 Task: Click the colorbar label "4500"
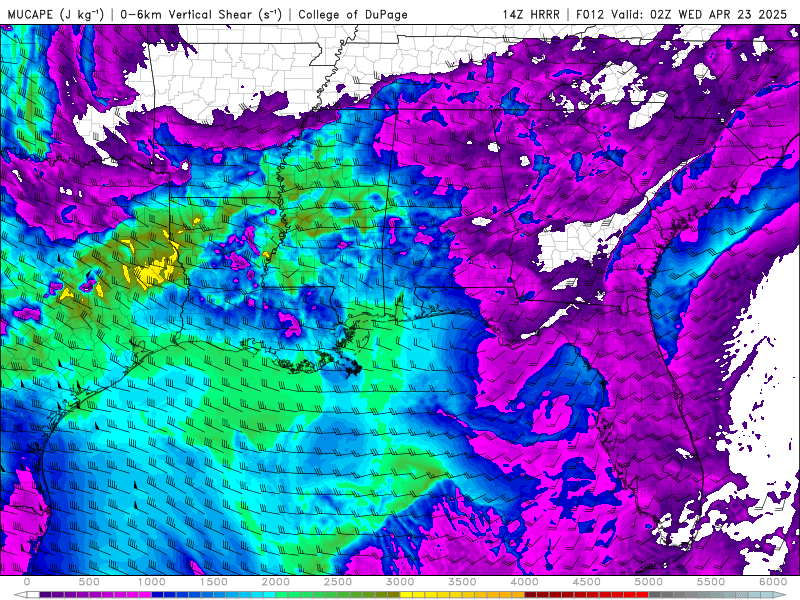(587, 582)
